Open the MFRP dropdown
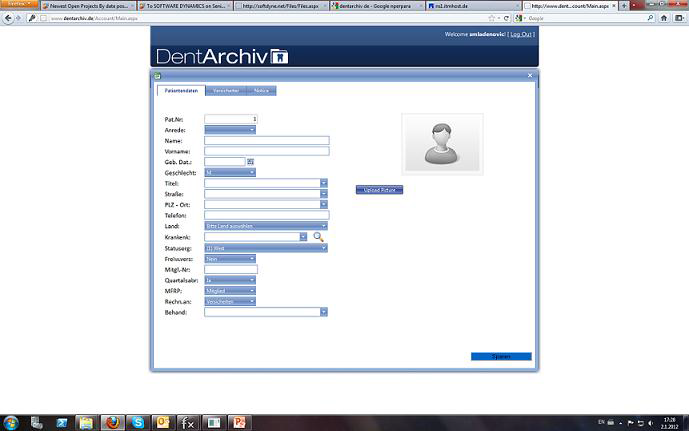Screen dimensions: 689x431 point(230,291)
